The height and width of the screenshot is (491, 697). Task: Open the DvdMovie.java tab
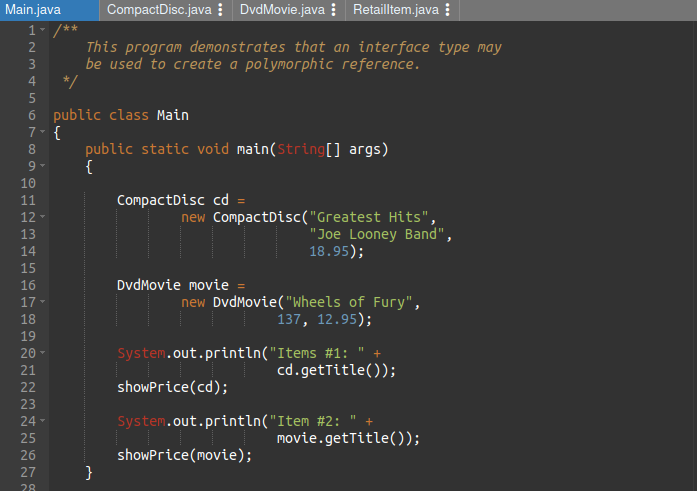[282, 10]
